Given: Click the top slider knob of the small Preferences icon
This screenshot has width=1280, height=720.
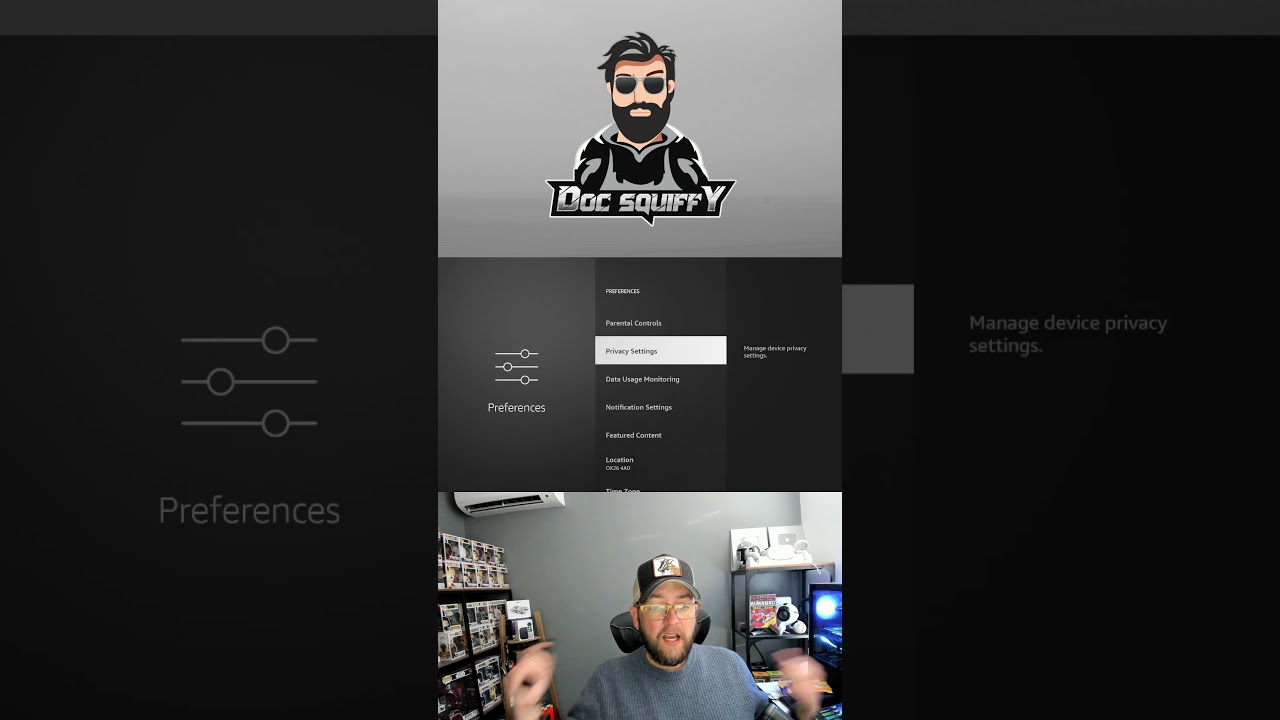Looking at the screenshot, I should 524,354.
